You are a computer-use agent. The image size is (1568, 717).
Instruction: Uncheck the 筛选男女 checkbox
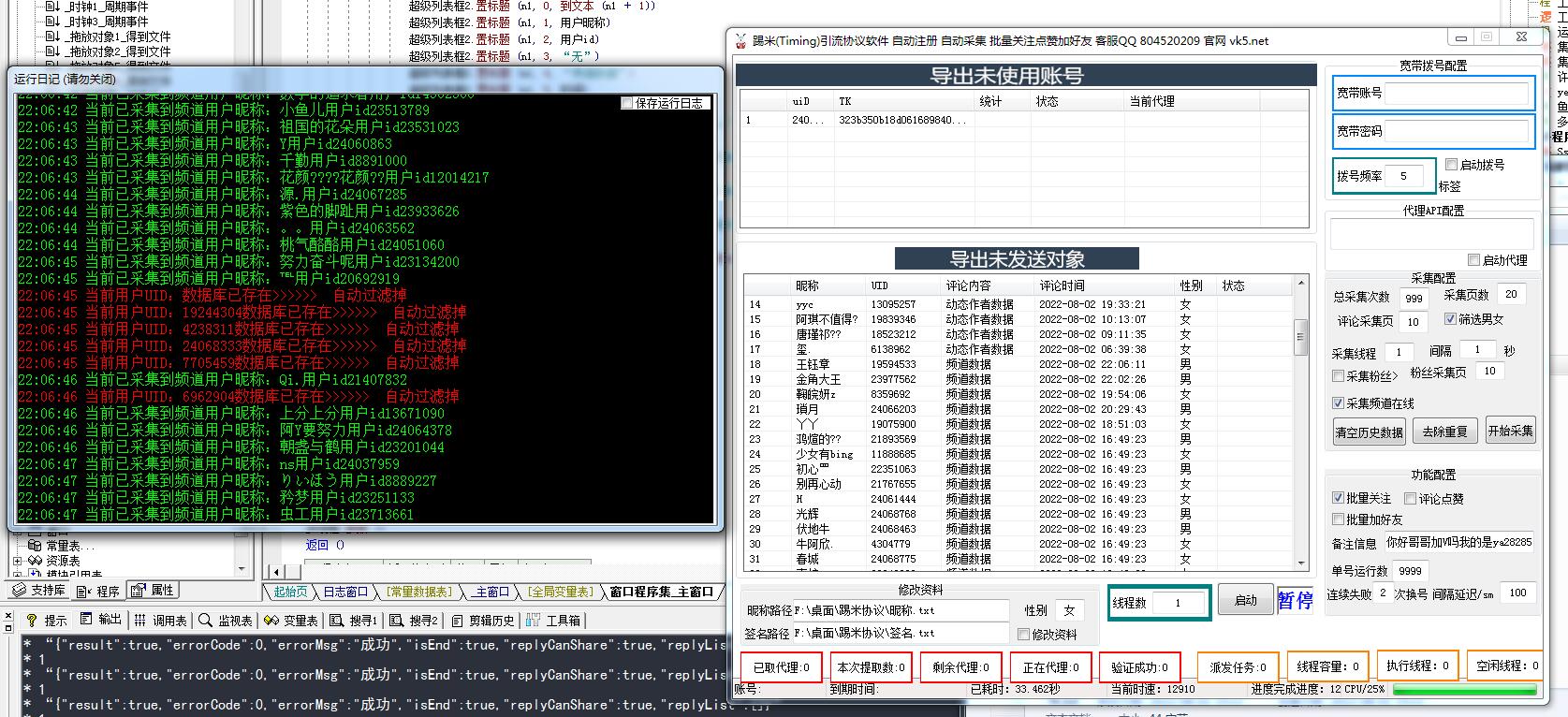pyautogui.click(x=1450, y=319)
